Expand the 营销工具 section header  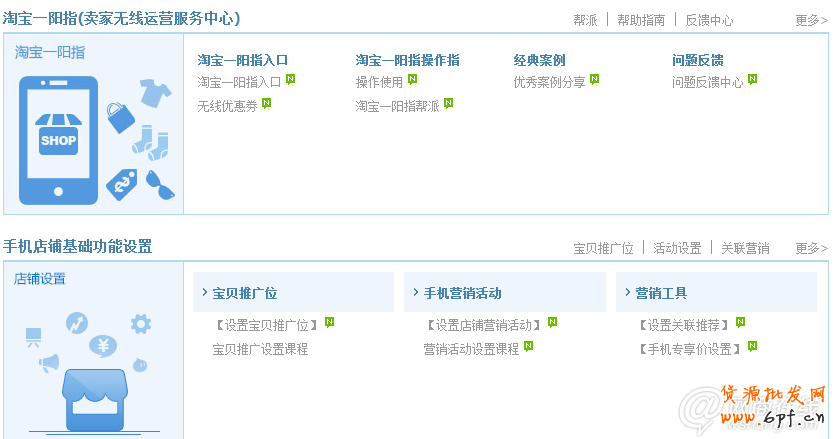point(661,293)
